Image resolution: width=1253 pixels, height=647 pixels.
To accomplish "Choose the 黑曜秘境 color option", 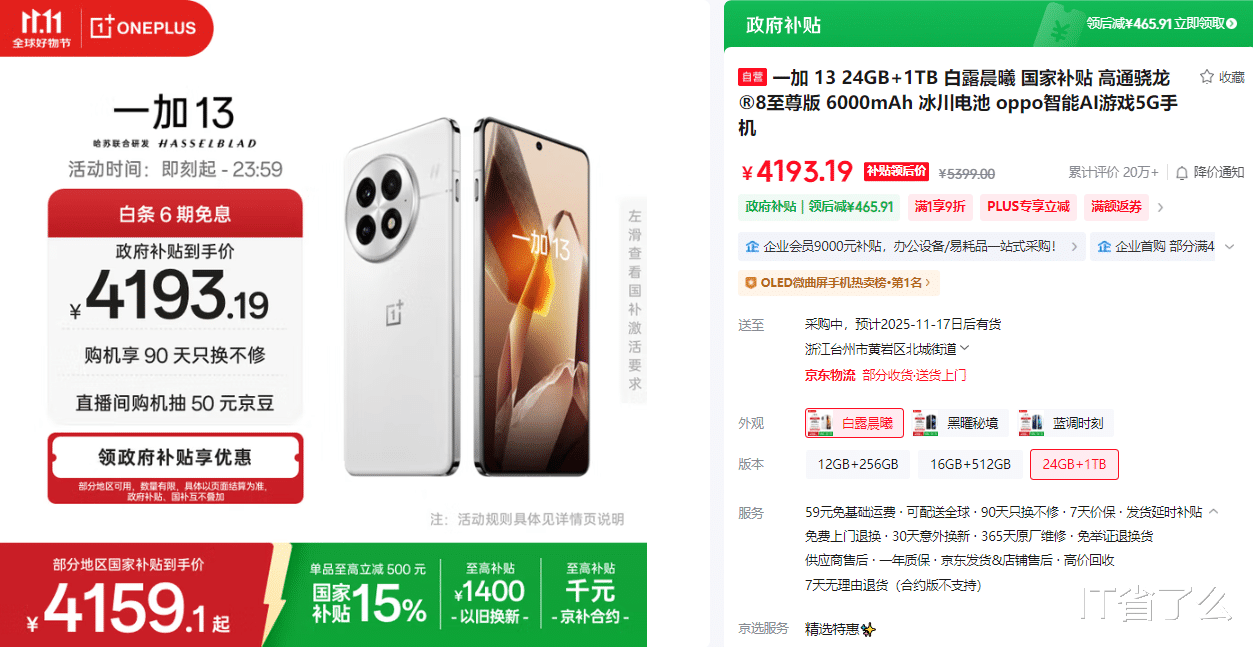I will (x=956, y=423).
